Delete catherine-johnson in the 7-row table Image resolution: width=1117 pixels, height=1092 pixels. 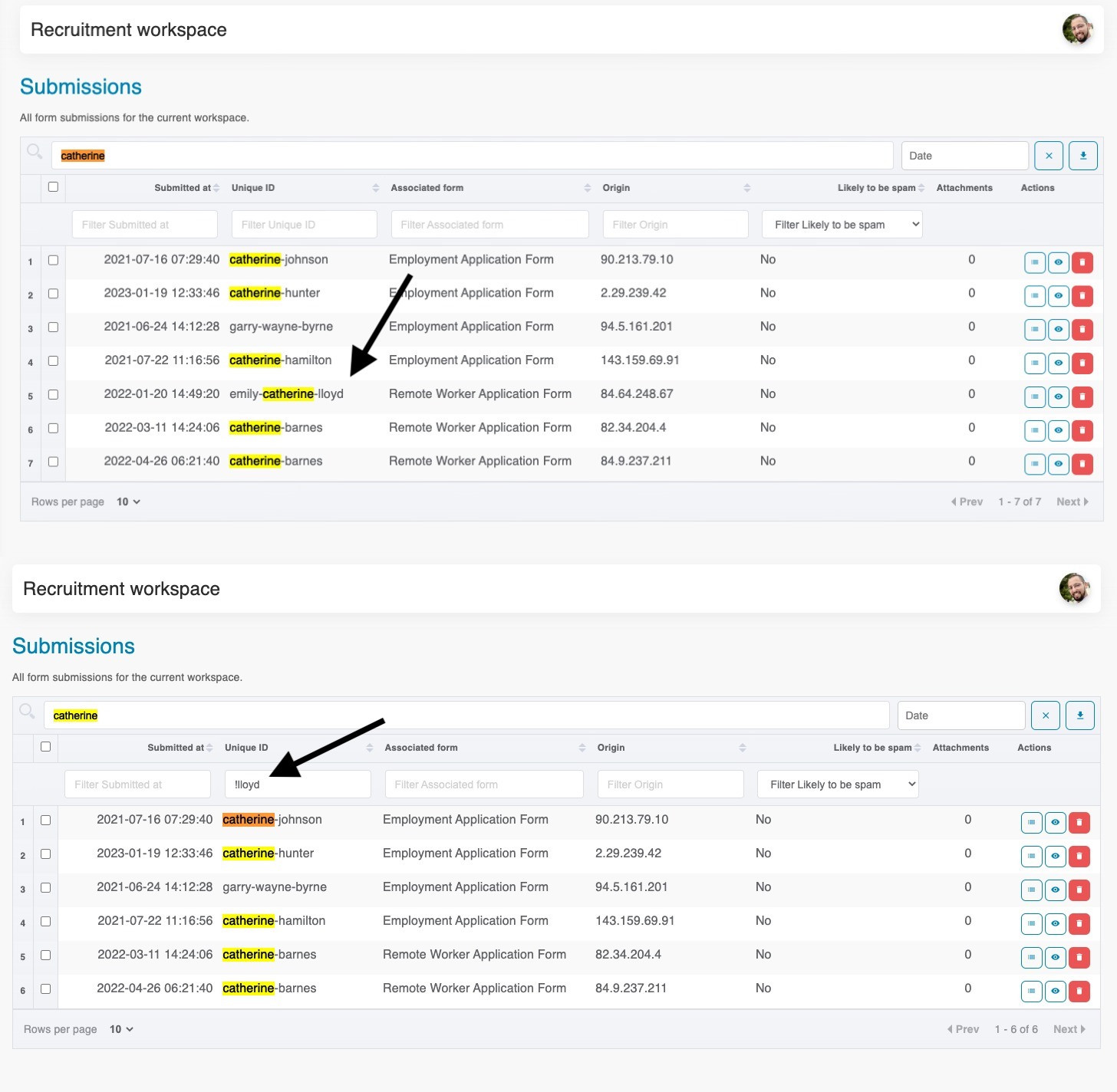[1082, 263]
